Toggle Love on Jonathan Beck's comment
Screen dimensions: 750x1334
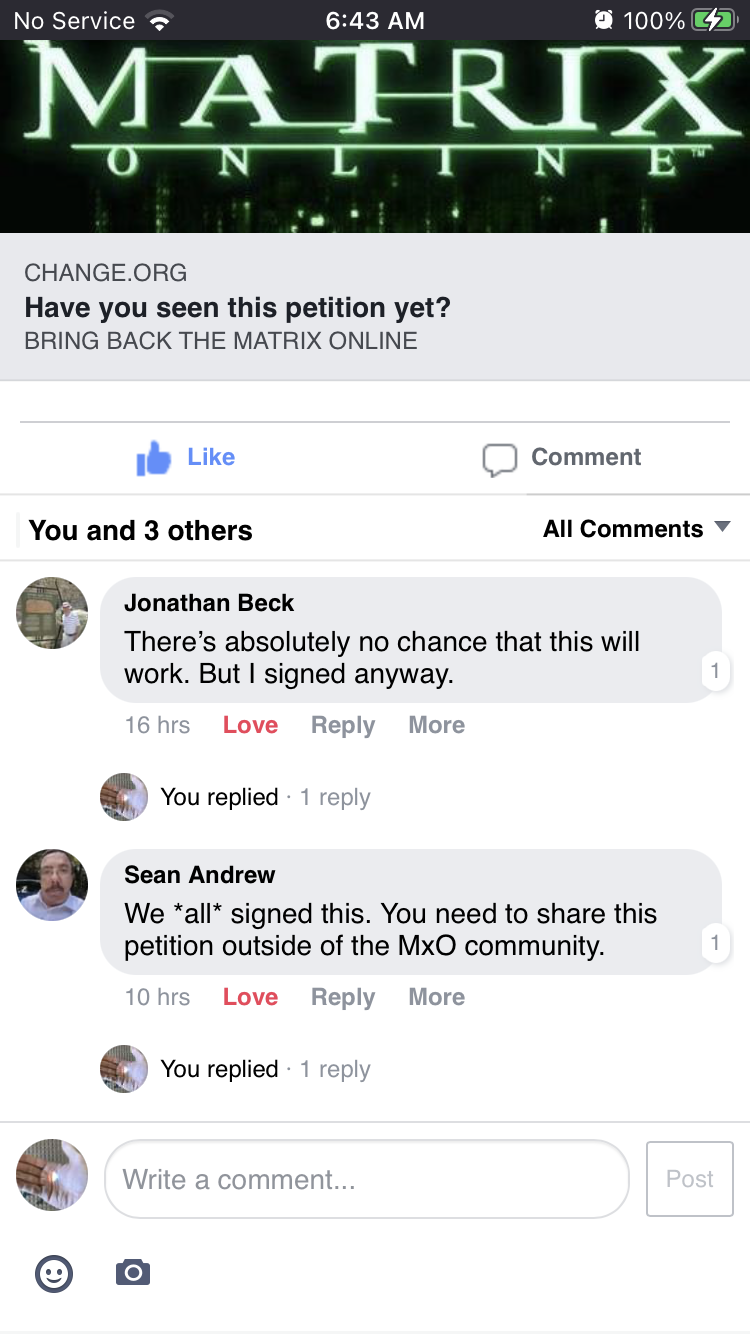(250, 725)
